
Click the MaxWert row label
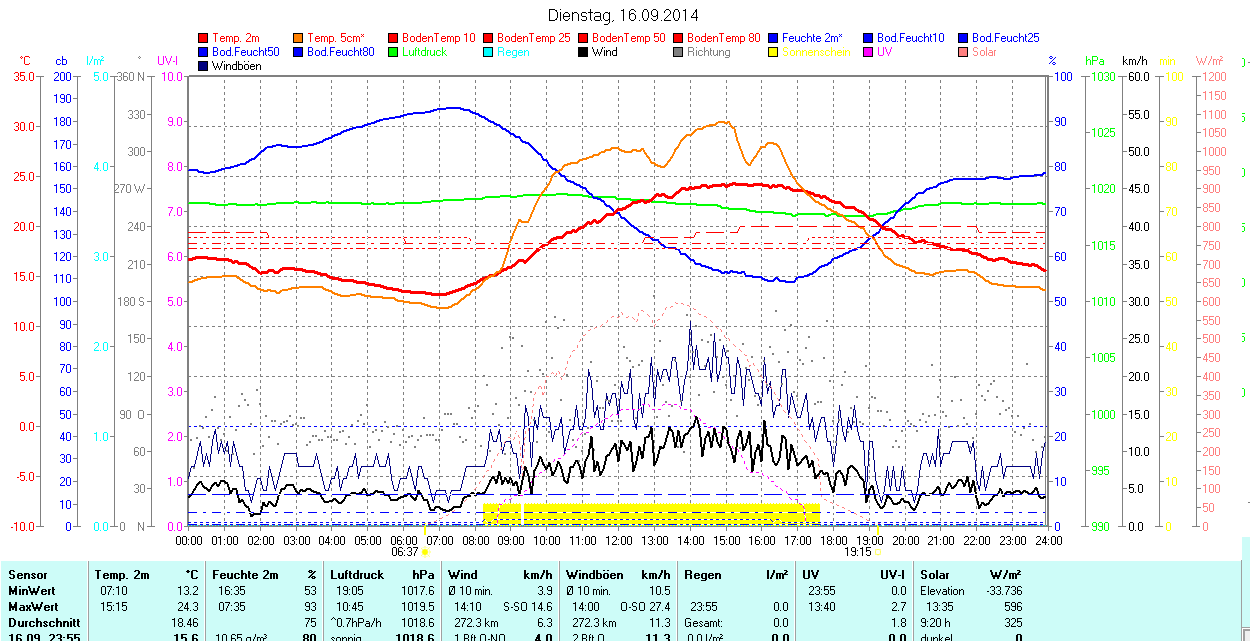(x=33, y=607)
